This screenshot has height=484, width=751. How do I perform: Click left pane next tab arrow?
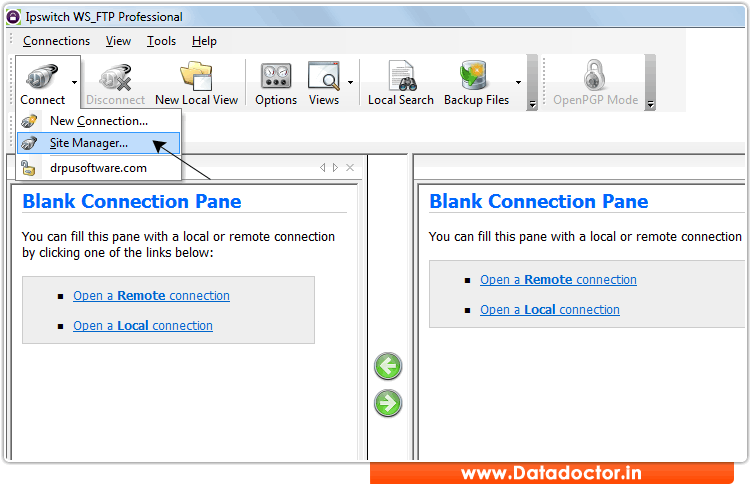pyautogui.click(x=335, y=168)
